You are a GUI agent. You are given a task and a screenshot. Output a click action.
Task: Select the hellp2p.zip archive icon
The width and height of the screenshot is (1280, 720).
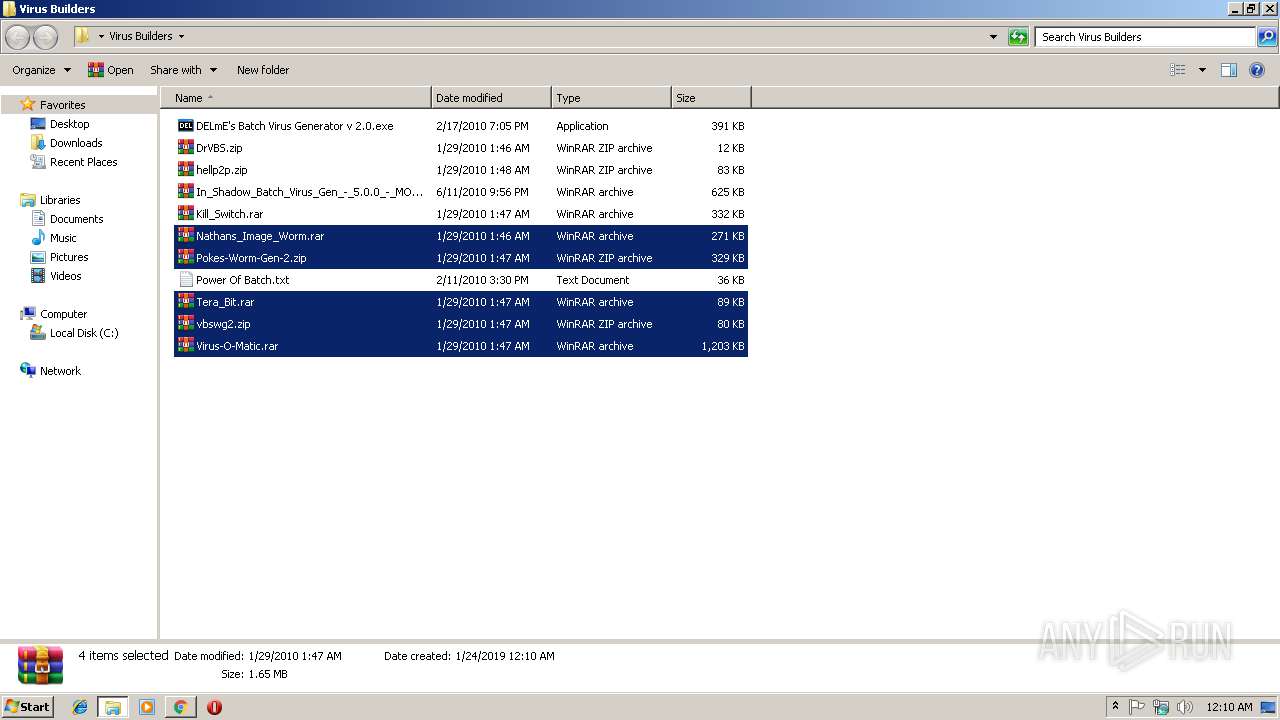click(185, 170)
